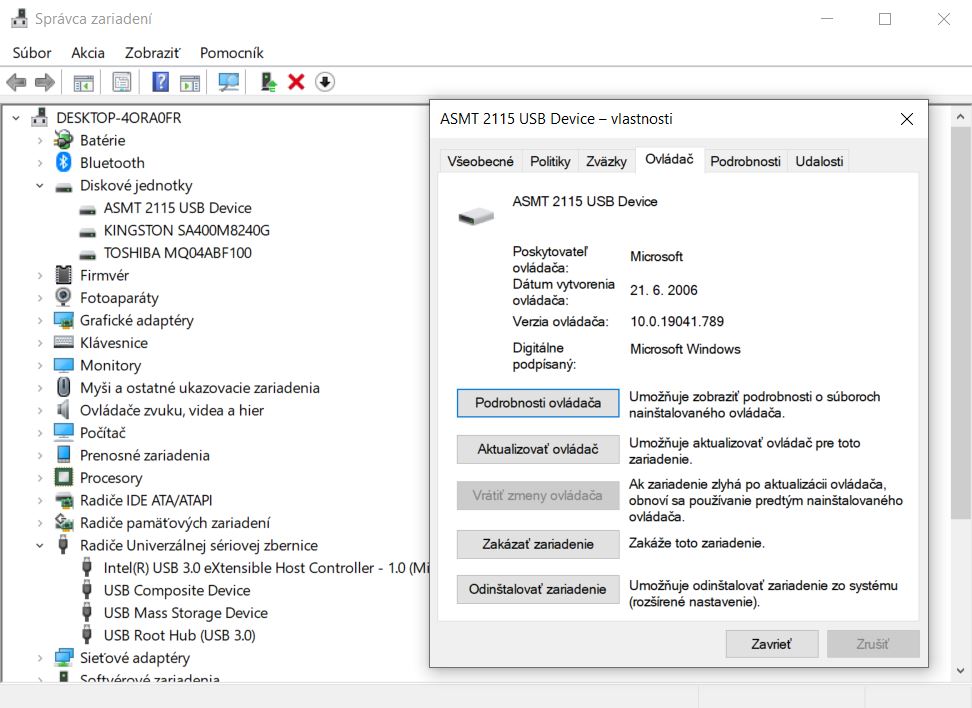Click the Radiče IDE ATA/ATAPI icon
This screenshot has width=972, height=708.
point(63,500)
